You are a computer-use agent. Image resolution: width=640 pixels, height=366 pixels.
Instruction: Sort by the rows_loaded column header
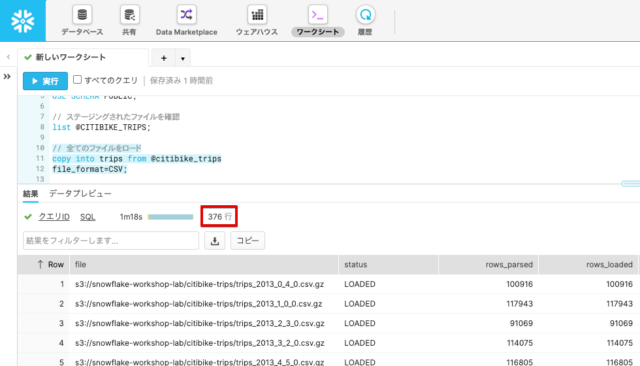(588, 264)
